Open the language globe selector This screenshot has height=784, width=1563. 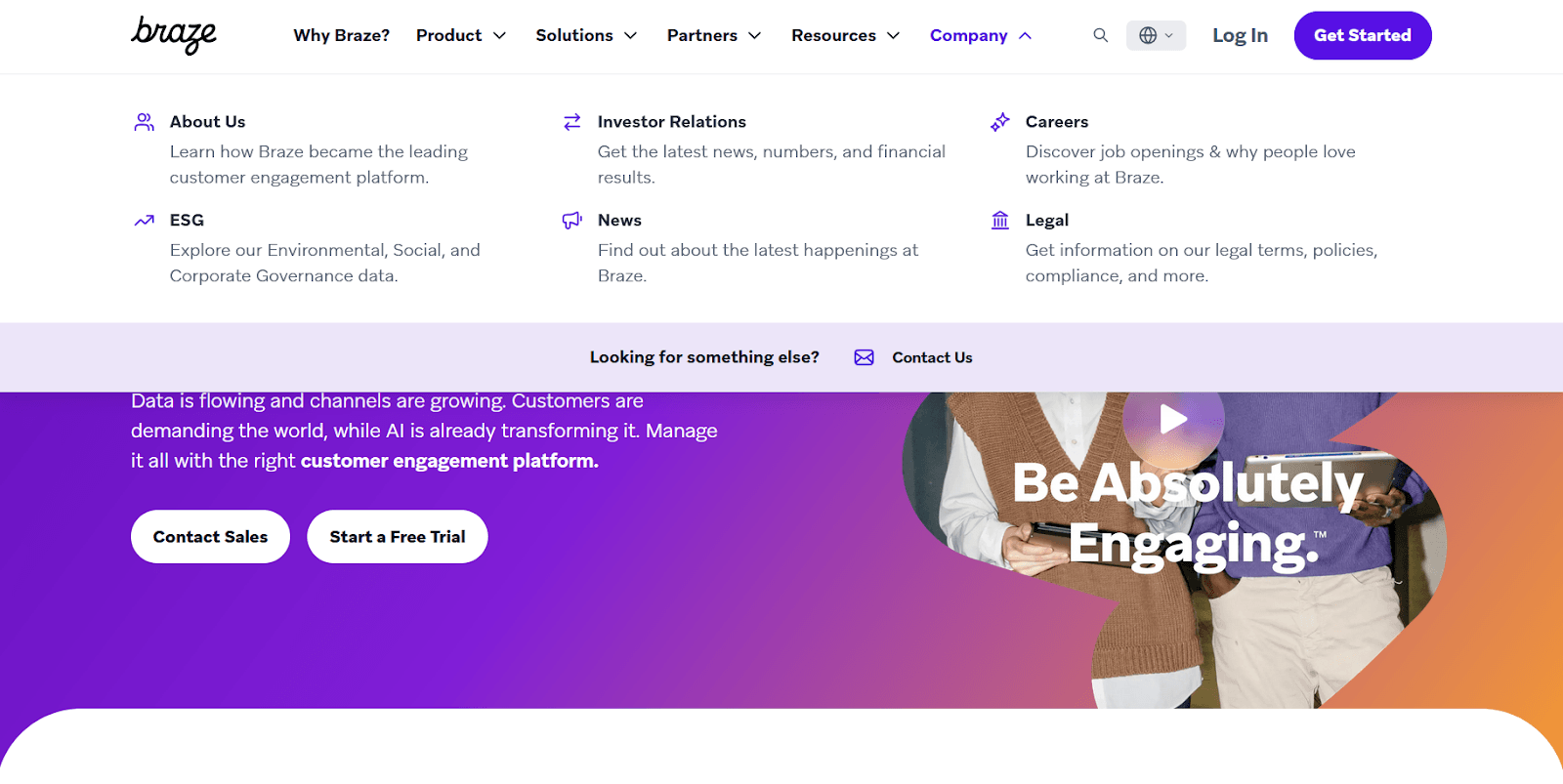click(x=1156, y=35)
